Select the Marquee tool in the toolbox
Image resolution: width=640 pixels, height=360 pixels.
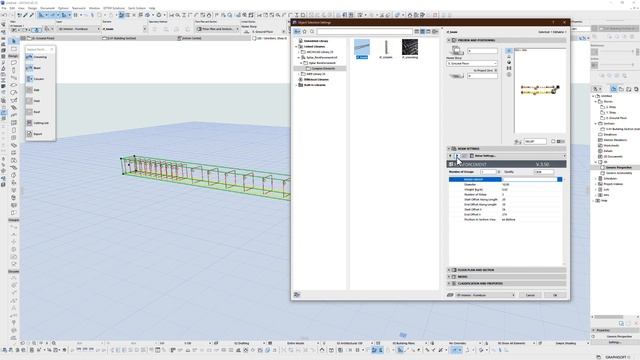tap(13, 49)
